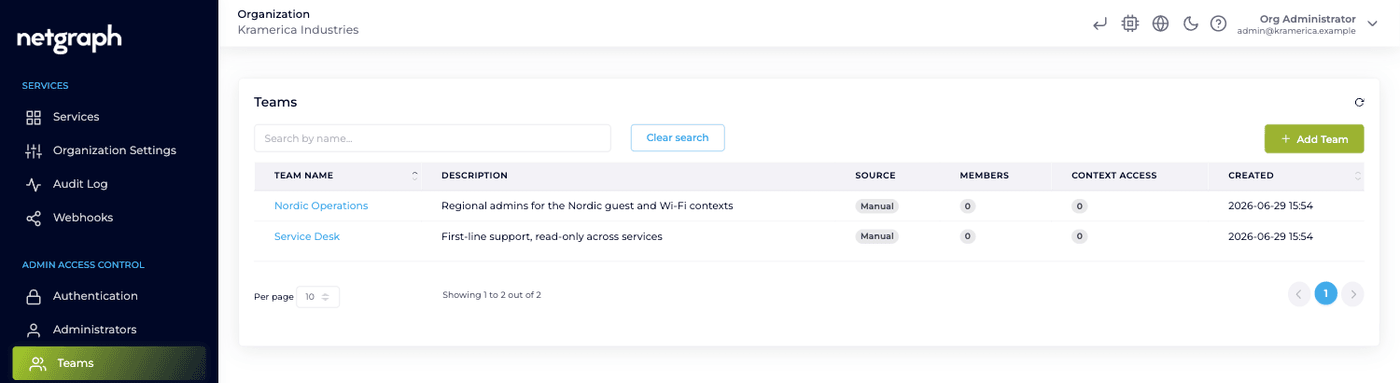Viewport: 1400px width, 383px height.
Task: Click the Clear search button
Action: pyautogui.click(x=677, y=138)
